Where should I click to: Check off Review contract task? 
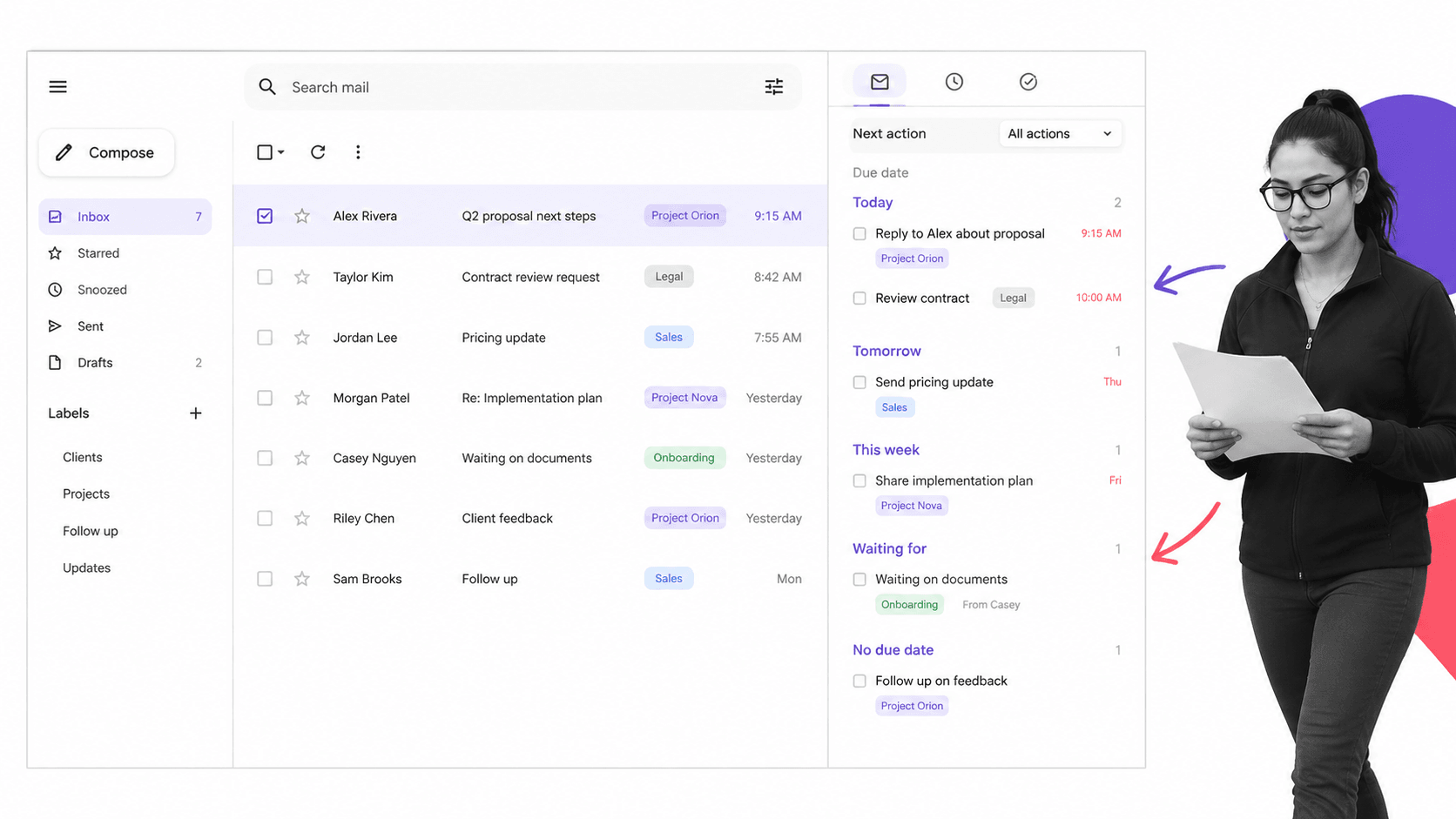pos(859,299)
